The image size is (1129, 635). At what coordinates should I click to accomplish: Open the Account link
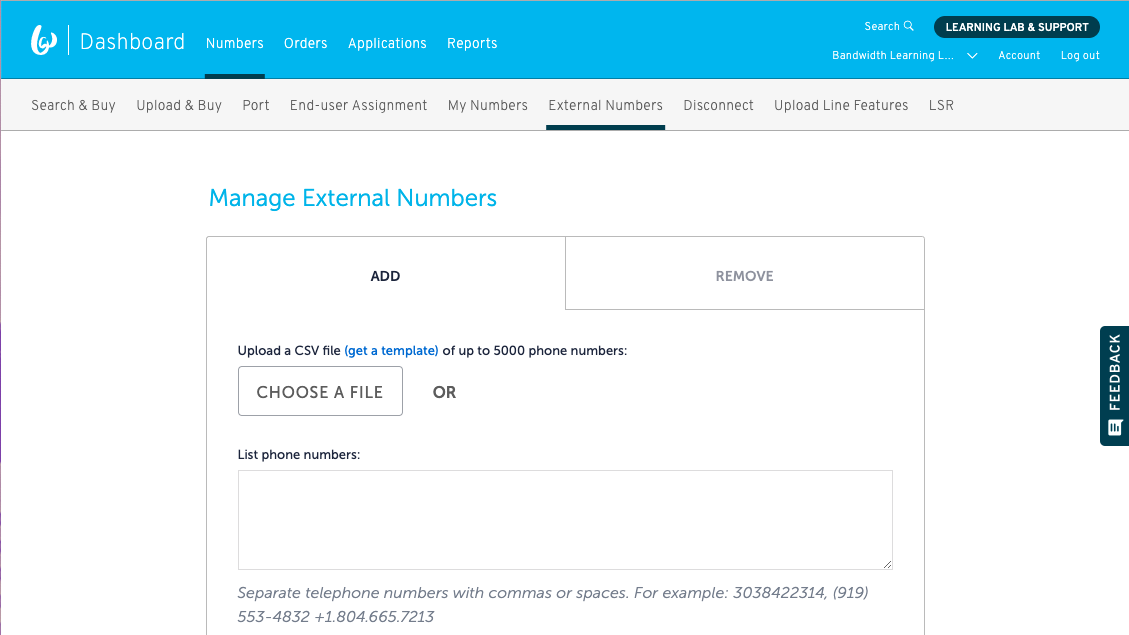pyautogui.click(x=1019, y=55)
